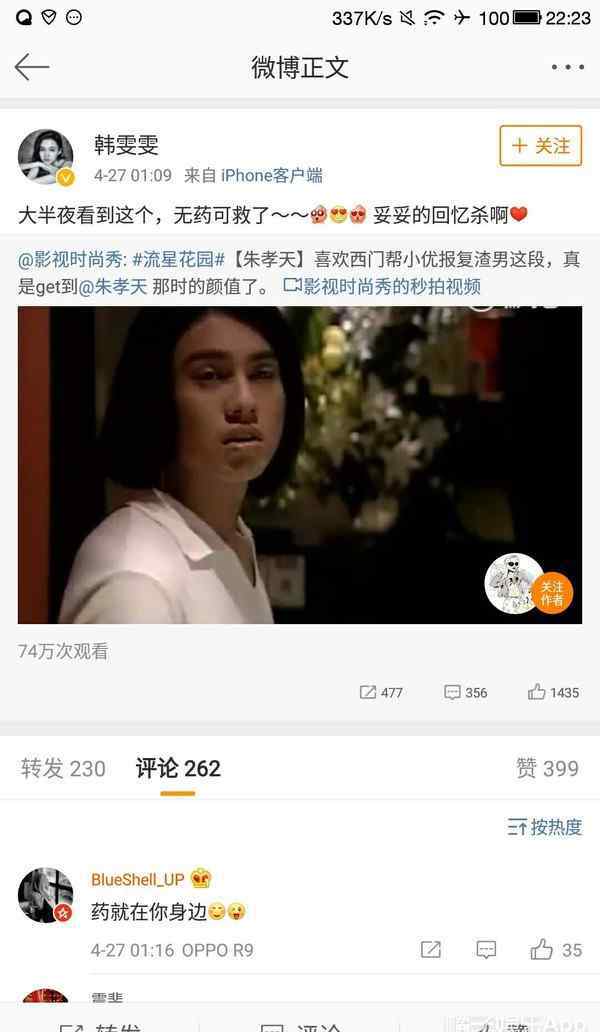This screenshot has width=600, height=1032.
Task: Like the BlueShell_UP comment
Action: pos(556,950)
